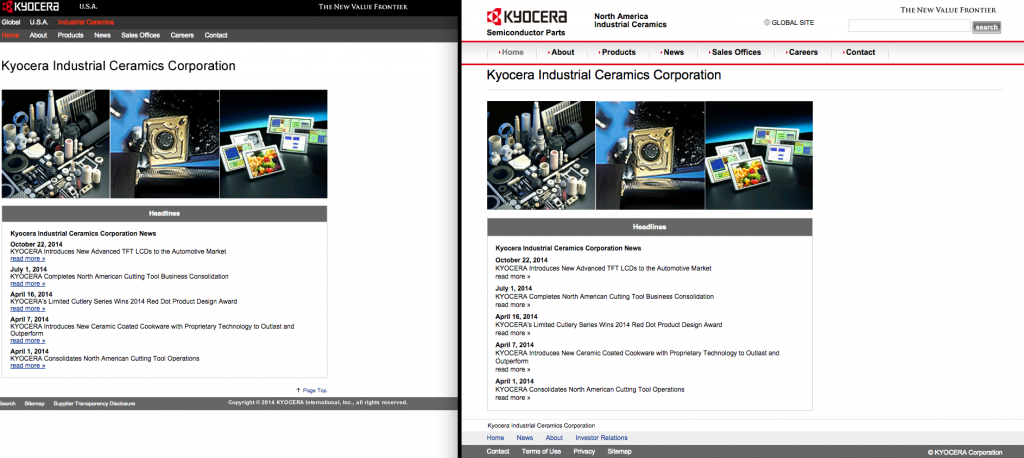This screenshot has width=1024, height=458.
Task: Select the Home tab in left page's dark nav
Action: [10, 35]
